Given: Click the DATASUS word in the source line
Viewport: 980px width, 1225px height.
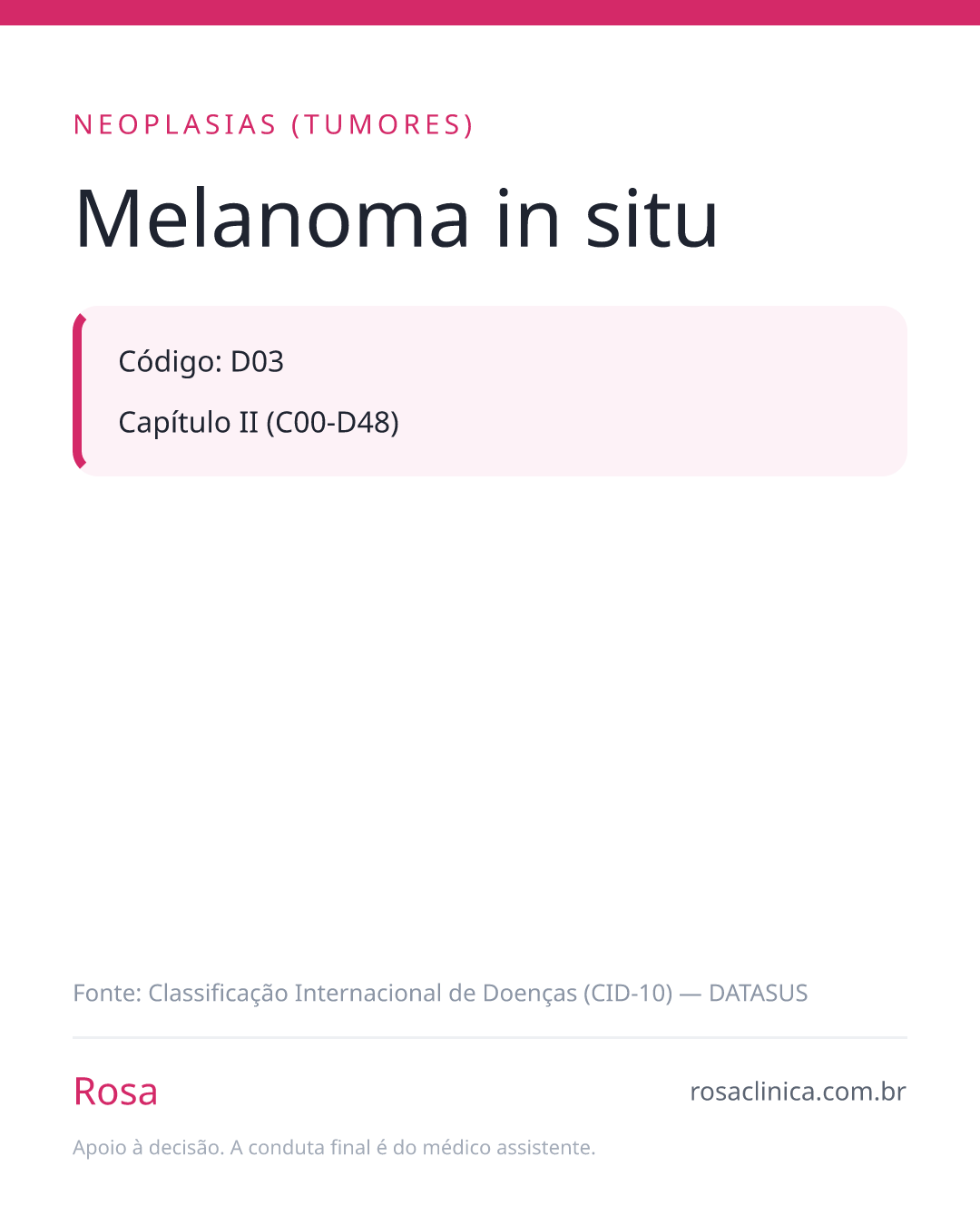Looking at the screenshot, I should click(x=758, y=994).
